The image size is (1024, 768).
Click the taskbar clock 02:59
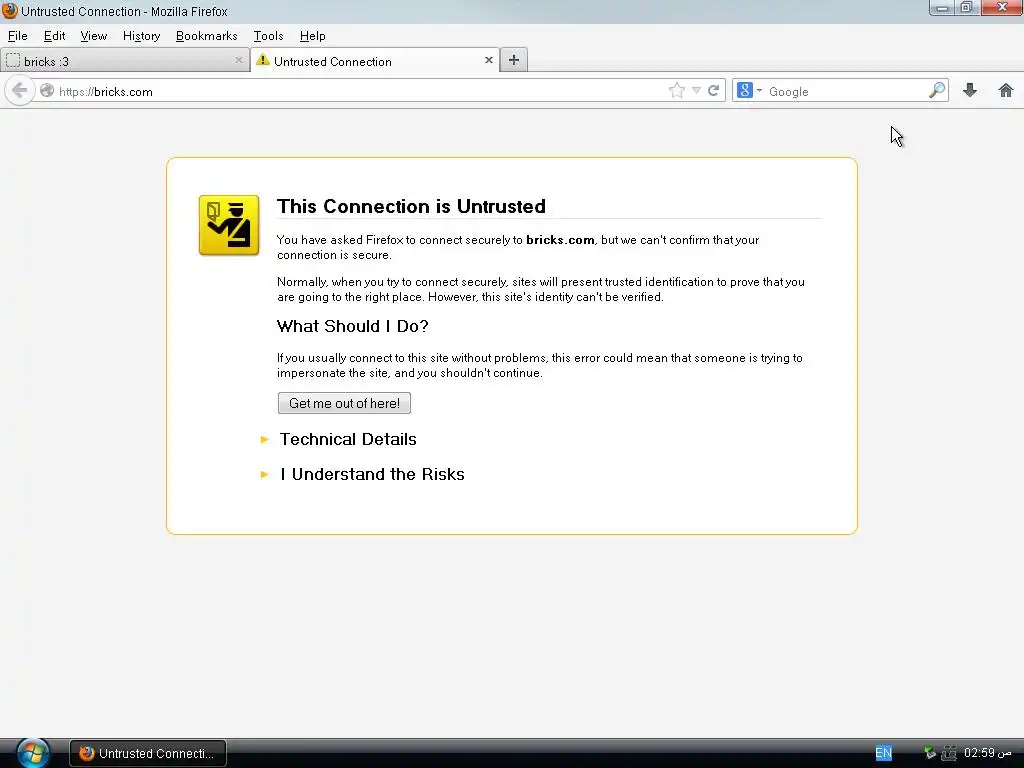pos(987,753)
